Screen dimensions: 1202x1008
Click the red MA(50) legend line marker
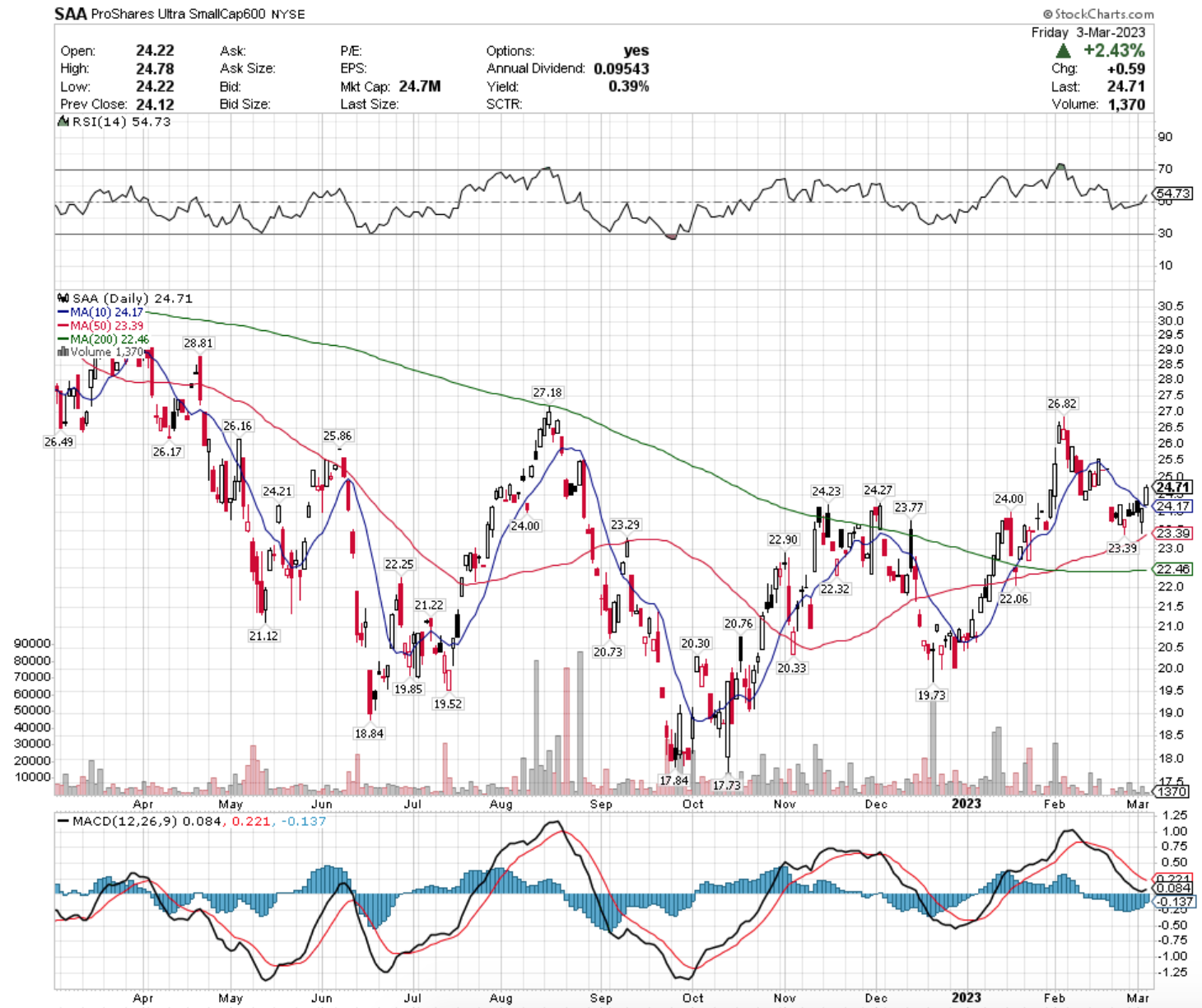(x=63, y=325)
